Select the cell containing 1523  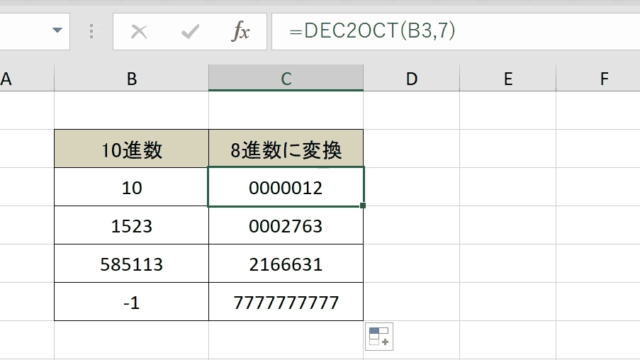coord(131,225)
